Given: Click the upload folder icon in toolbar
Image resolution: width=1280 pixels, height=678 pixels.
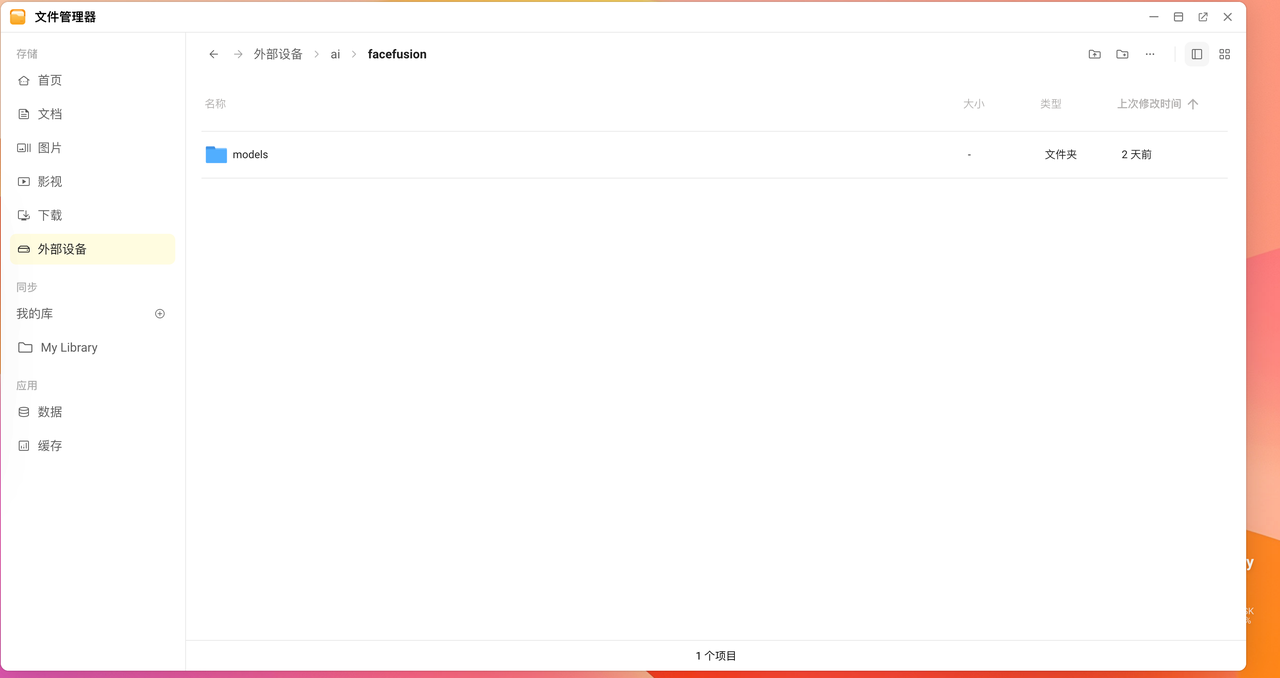Looking at the screenshot, I should (x=1094, y=54).
